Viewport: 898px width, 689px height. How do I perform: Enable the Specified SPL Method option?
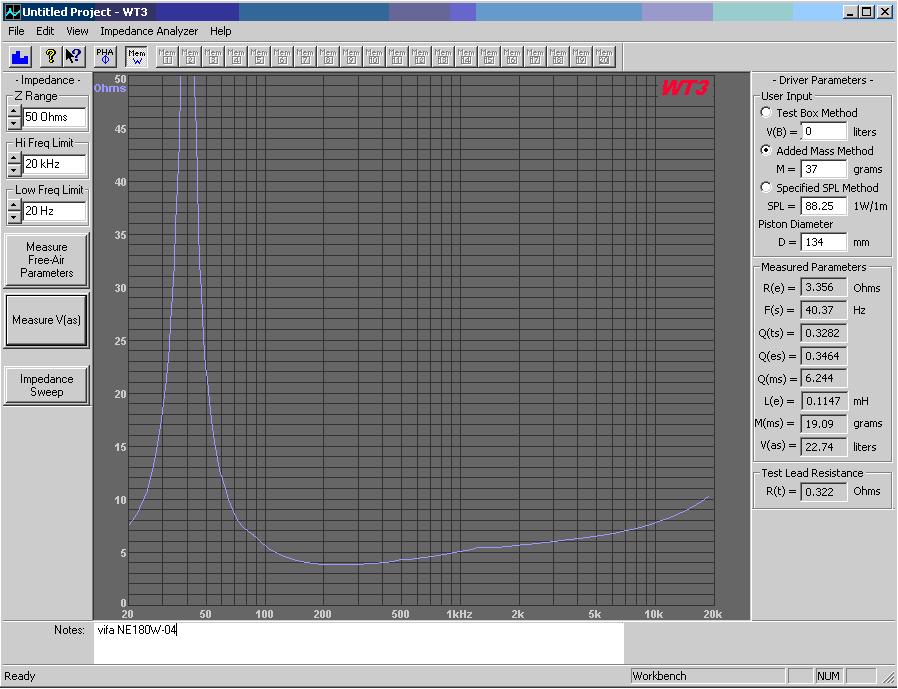(x=767, y=188)
